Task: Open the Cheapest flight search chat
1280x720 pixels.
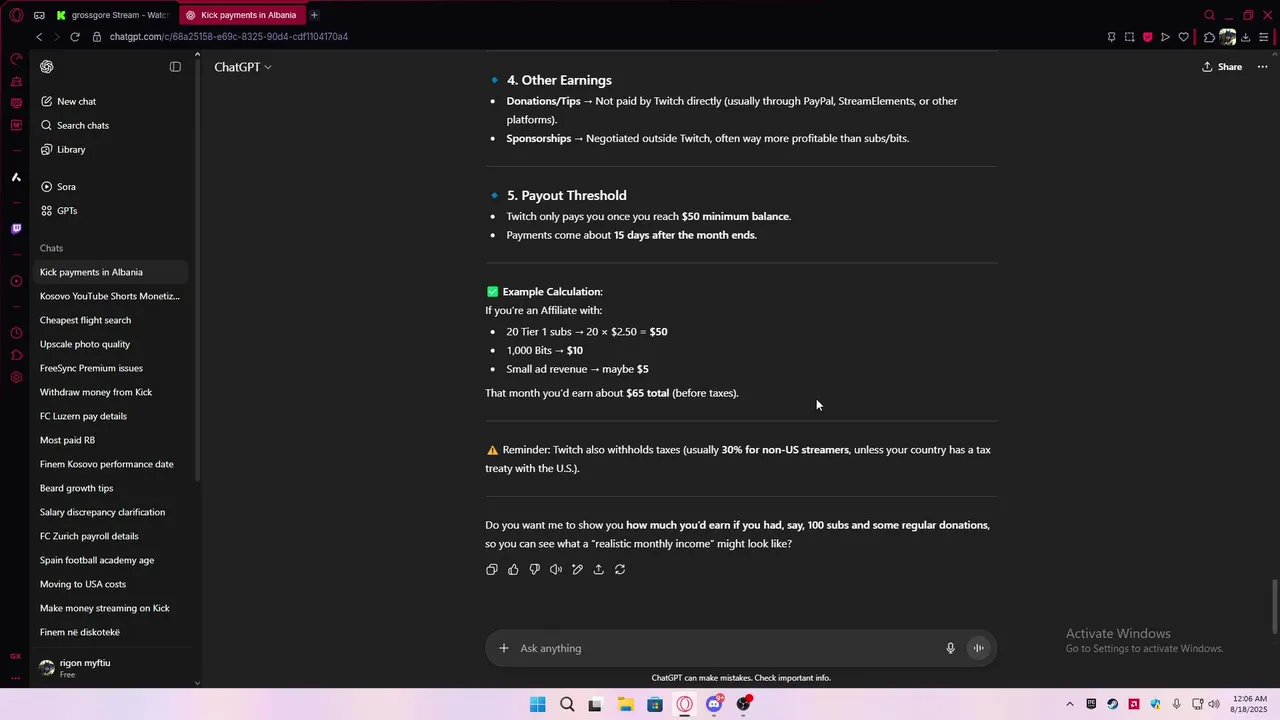Action: (110, 320)
